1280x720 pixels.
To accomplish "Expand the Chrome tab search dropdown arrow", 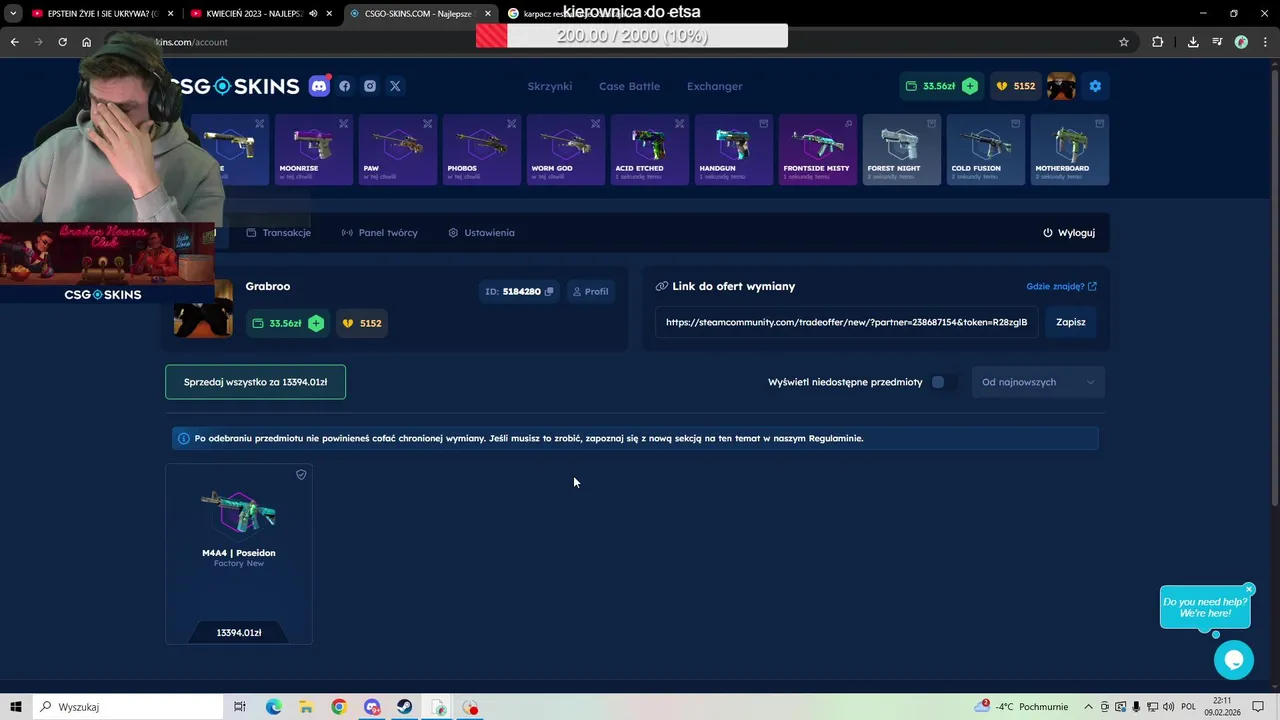I will pyautogui.click(x=13, y=14).
